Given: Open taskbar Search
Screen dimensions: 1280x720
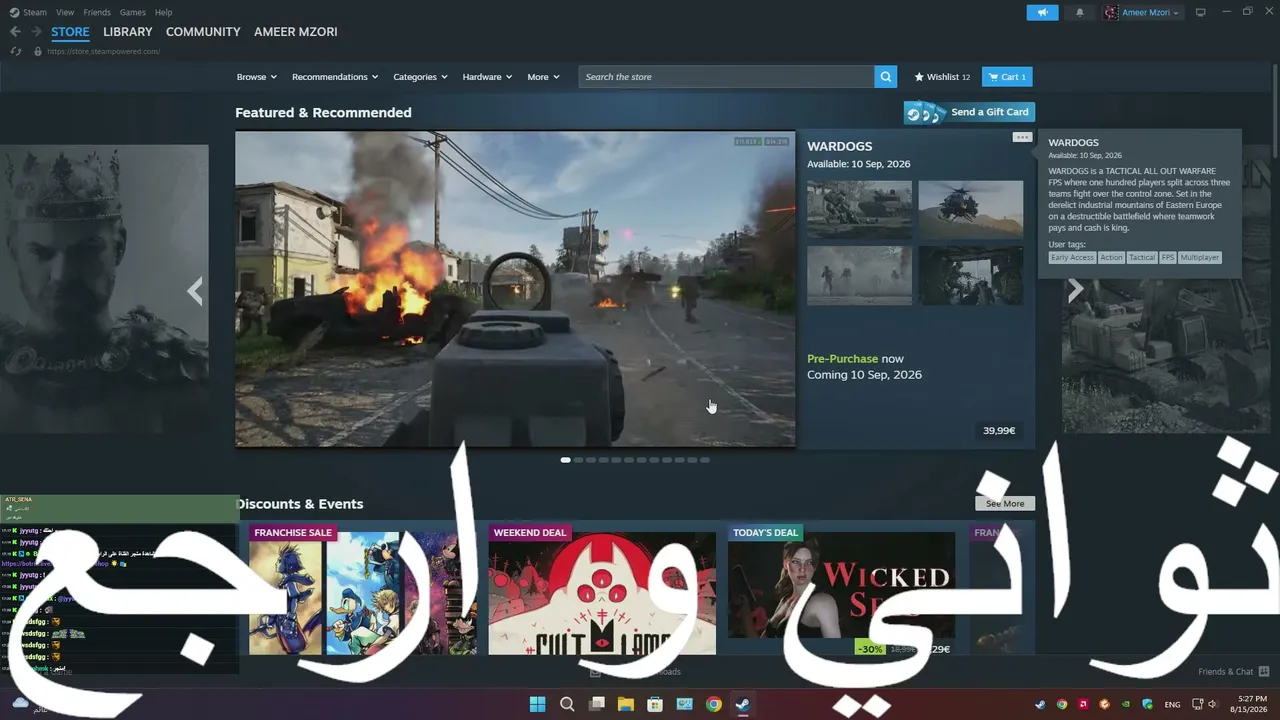Looking at the screenshot, I should point(567,704).
